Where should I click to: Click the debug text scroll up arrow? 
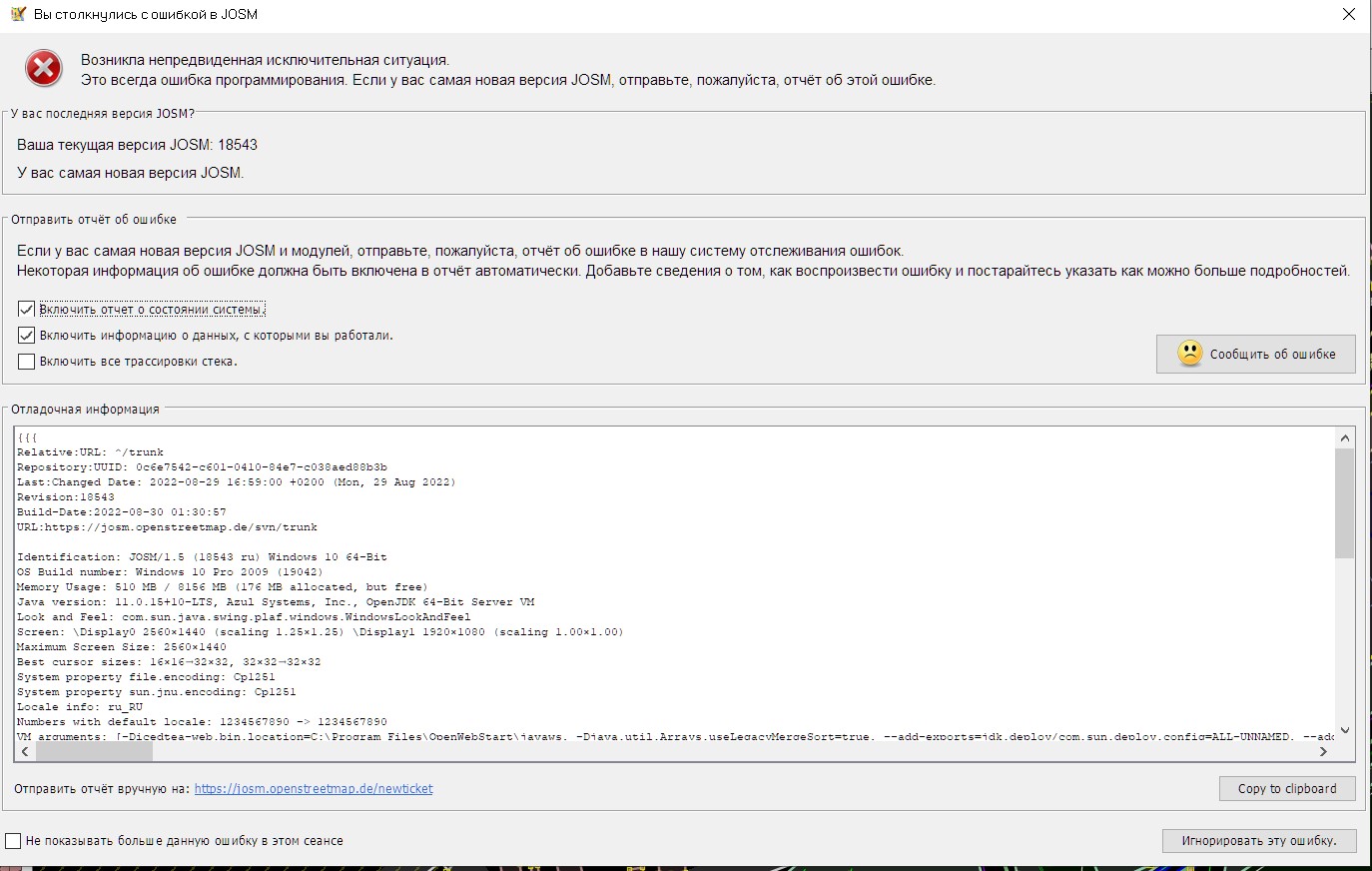1344,438
